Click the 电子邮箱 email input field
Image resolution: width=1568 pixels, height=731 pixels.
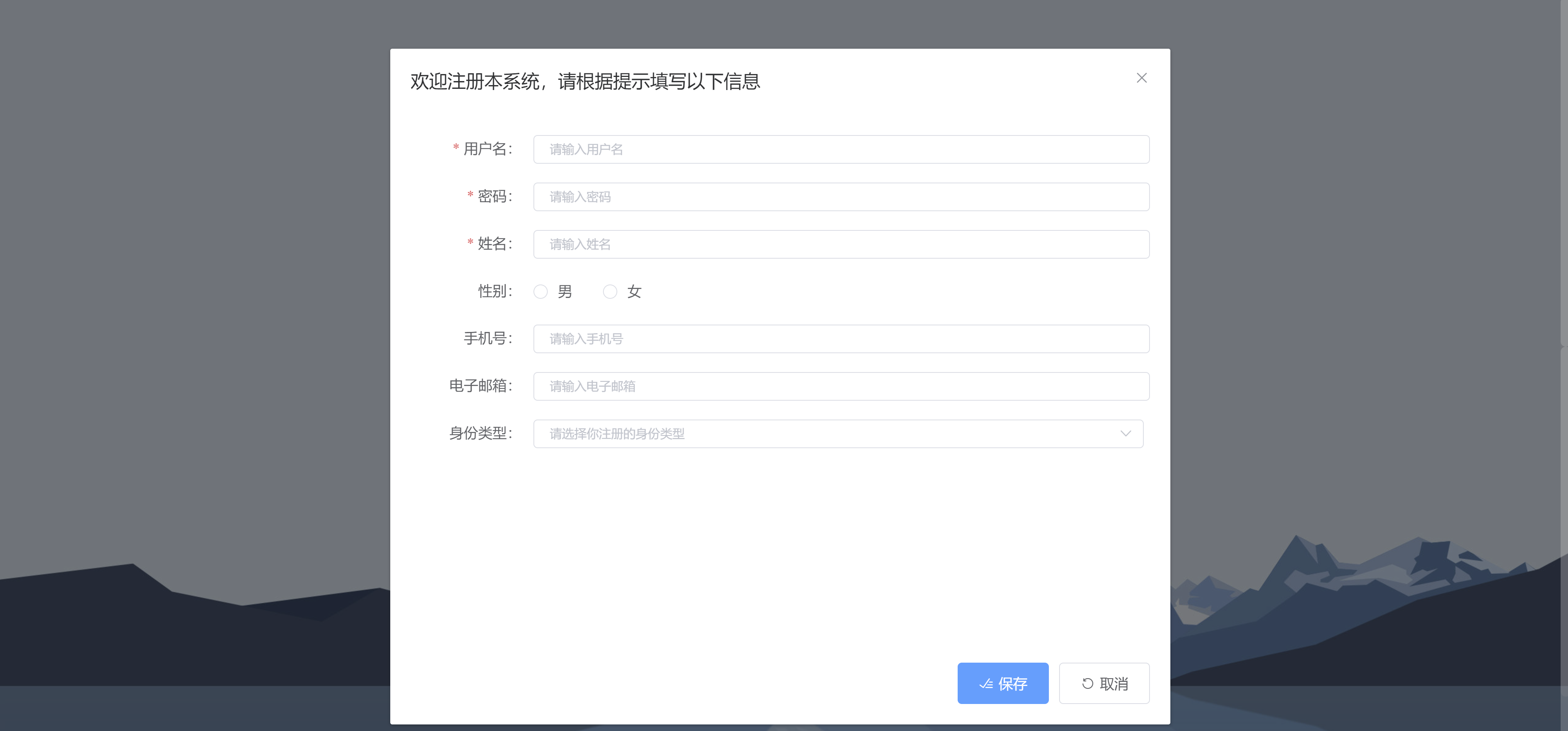841,386
